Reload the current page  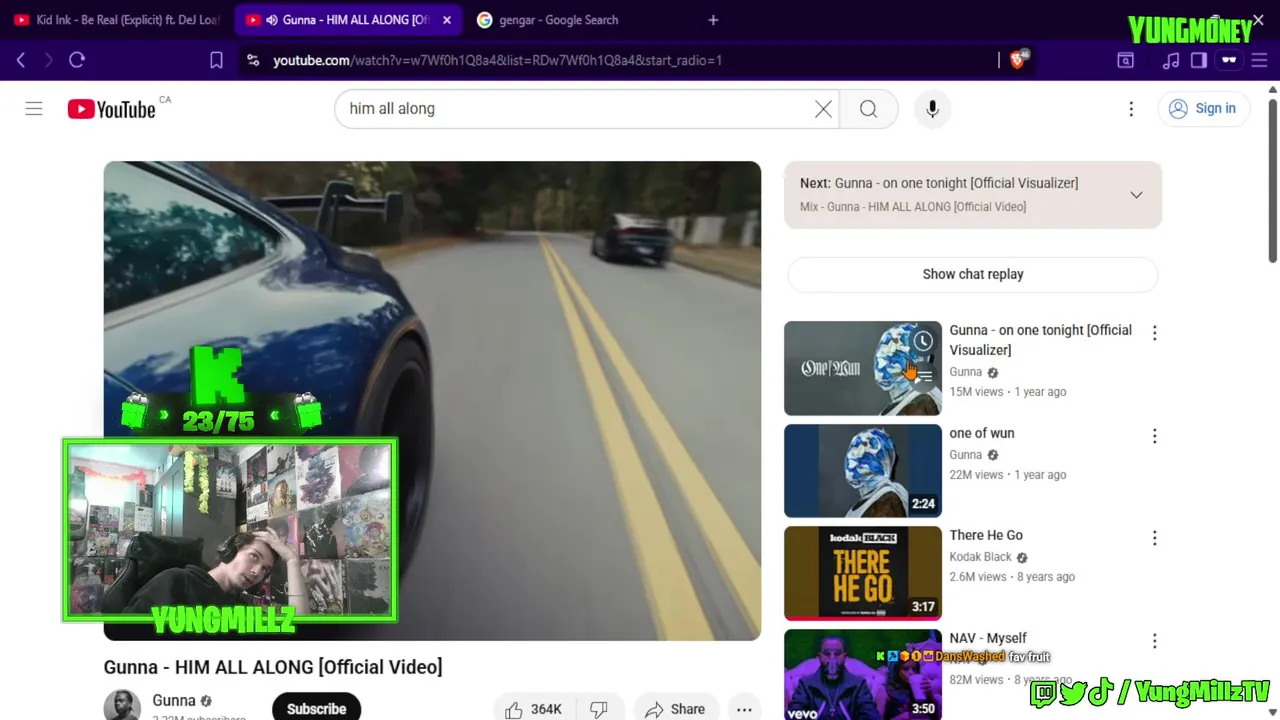pos(77,60)
